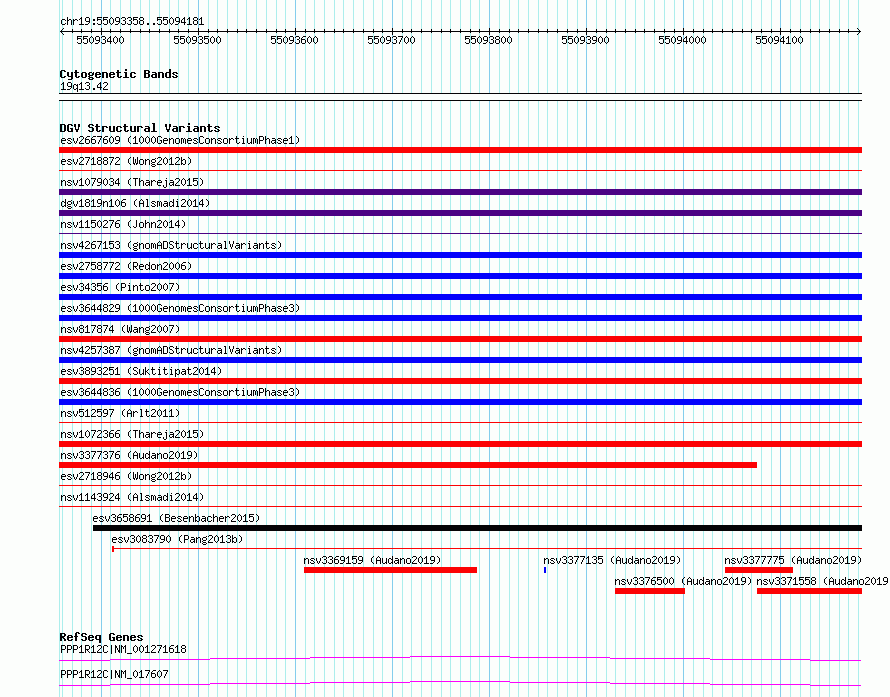Click the magenta PPP1R12C|NM_001271618 transcript line
Image resolution: width=890 pixels, height=697 pixels.
(460, 658)
